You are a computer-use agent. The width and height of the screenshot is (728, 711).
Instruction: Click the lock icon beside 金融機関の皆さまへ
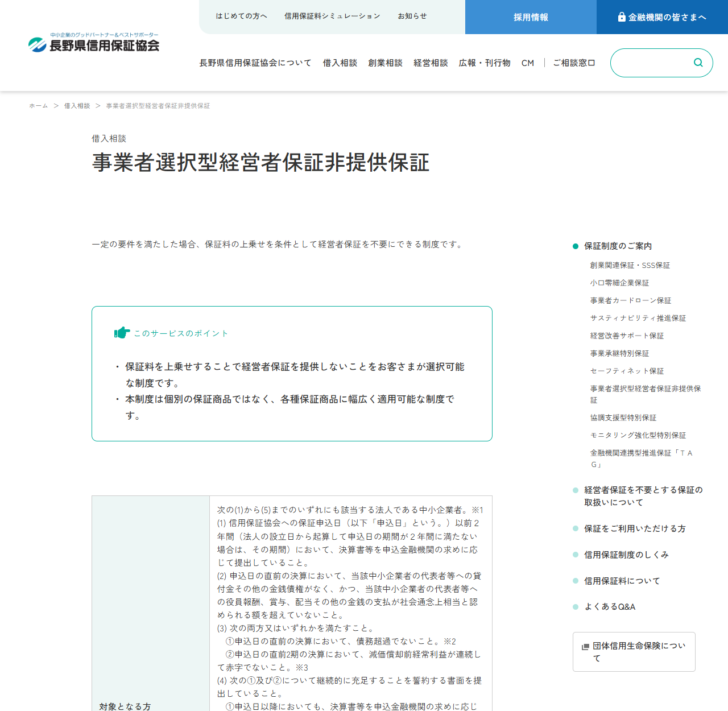click(x=622, y=17)
